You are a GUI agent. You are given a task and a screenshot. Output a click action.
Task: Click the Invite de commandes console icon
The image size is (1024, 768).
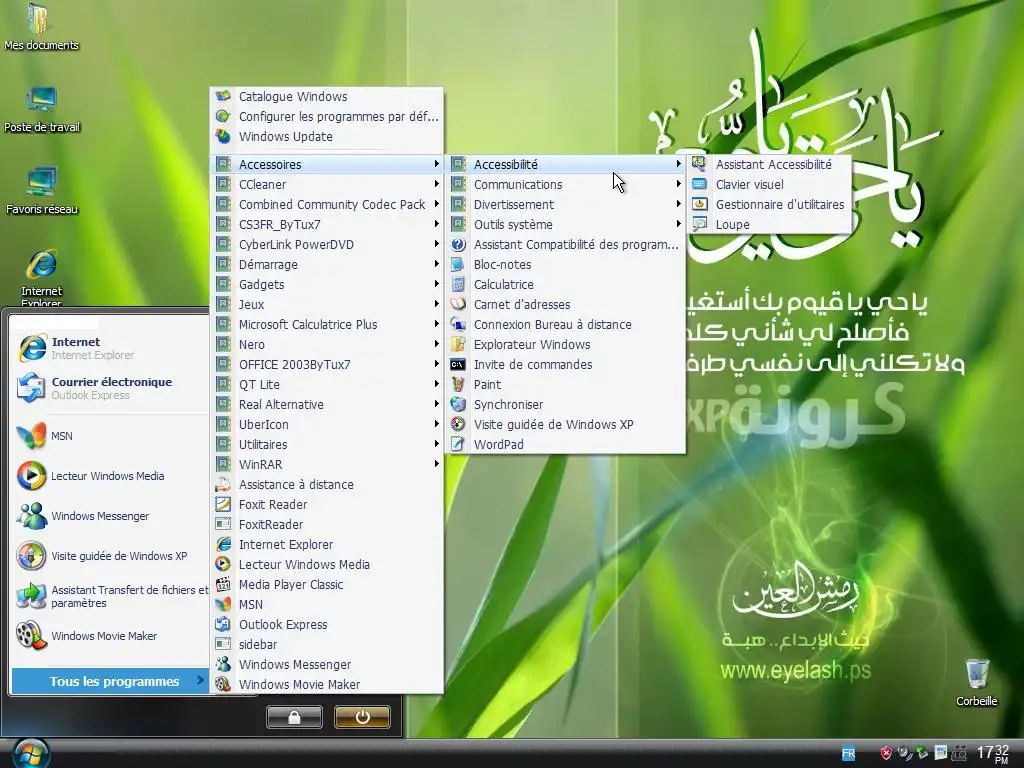tap(458, 364)
